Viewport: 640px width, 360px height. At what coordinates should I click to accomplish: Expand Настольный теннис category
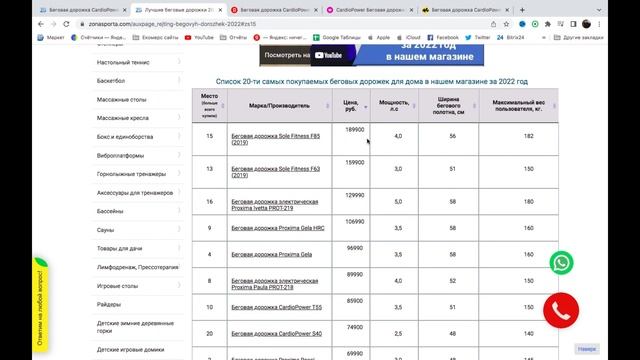179,62
